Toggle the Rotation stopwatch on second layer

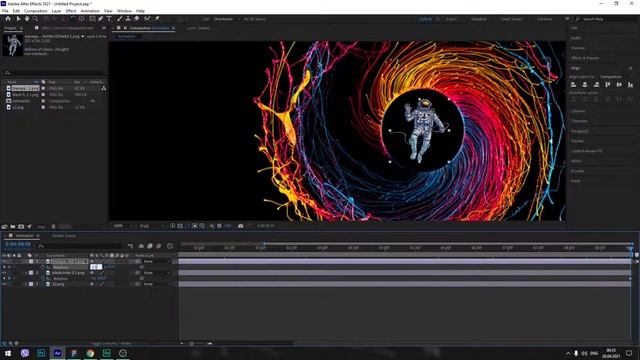(x=43, y=278)
